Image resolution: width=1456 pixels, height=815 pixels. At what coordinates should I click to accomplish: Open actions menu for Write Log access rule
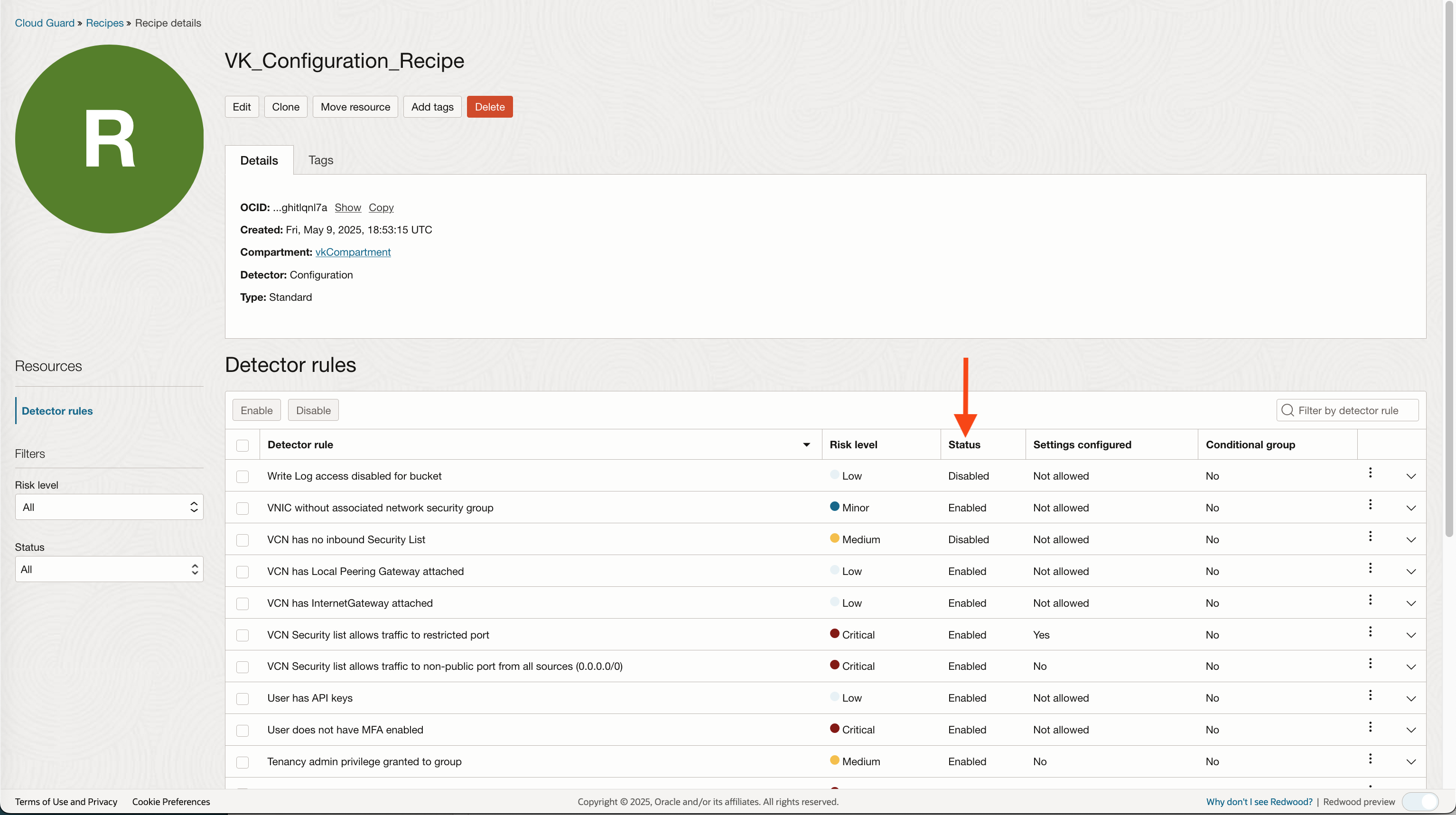tap(1370, 472)
